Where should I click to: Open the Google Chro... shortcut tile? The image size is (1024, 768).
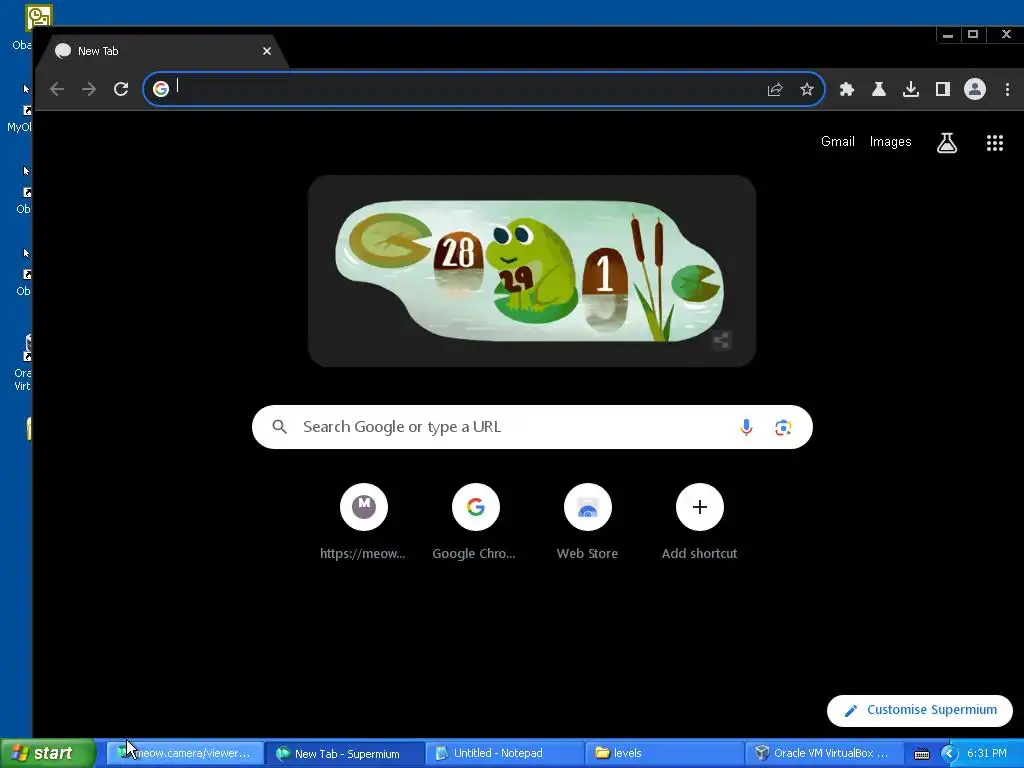coord(475,522)
